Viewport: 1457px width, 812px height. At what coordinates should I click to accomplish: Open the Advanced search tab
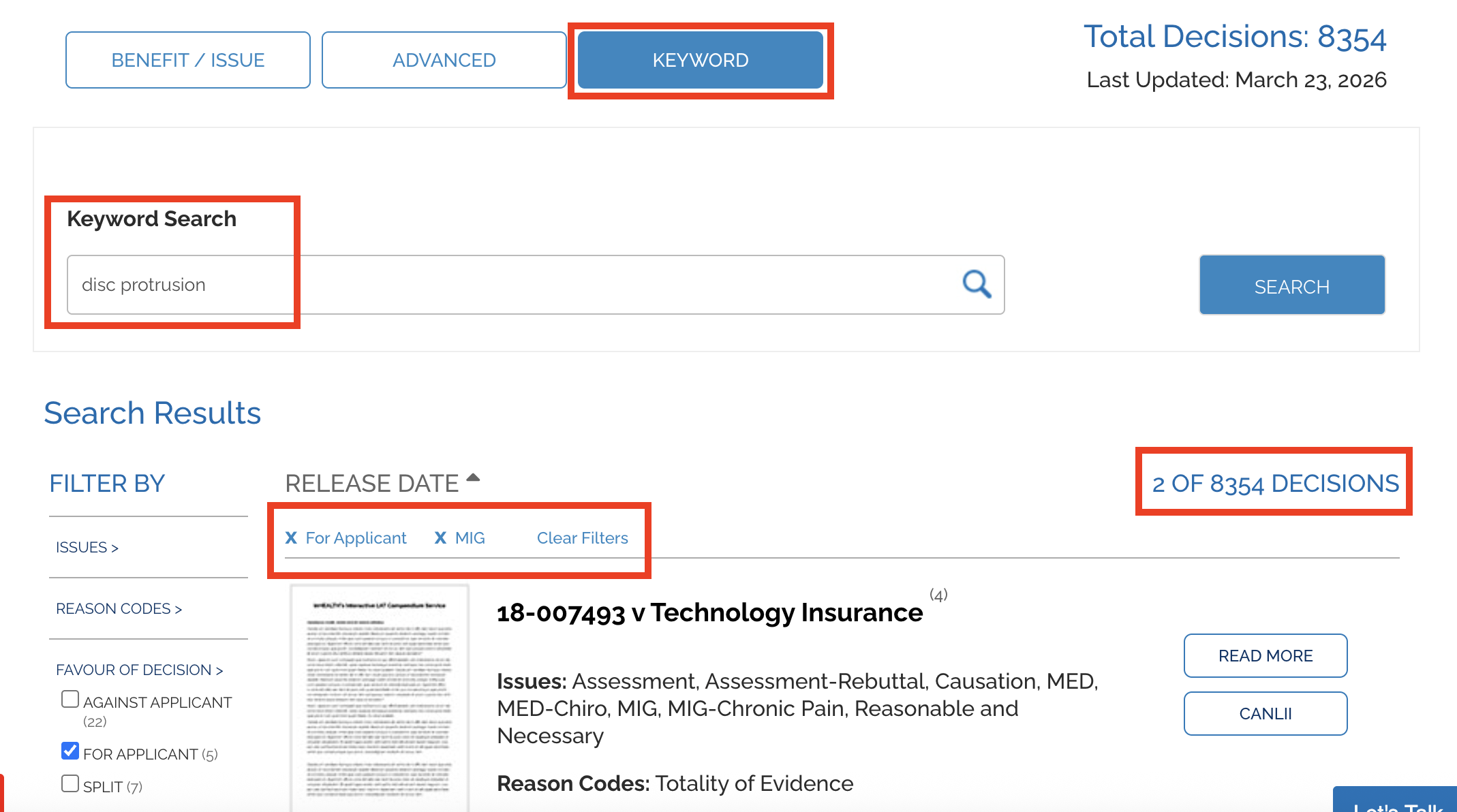pos(444,60)
